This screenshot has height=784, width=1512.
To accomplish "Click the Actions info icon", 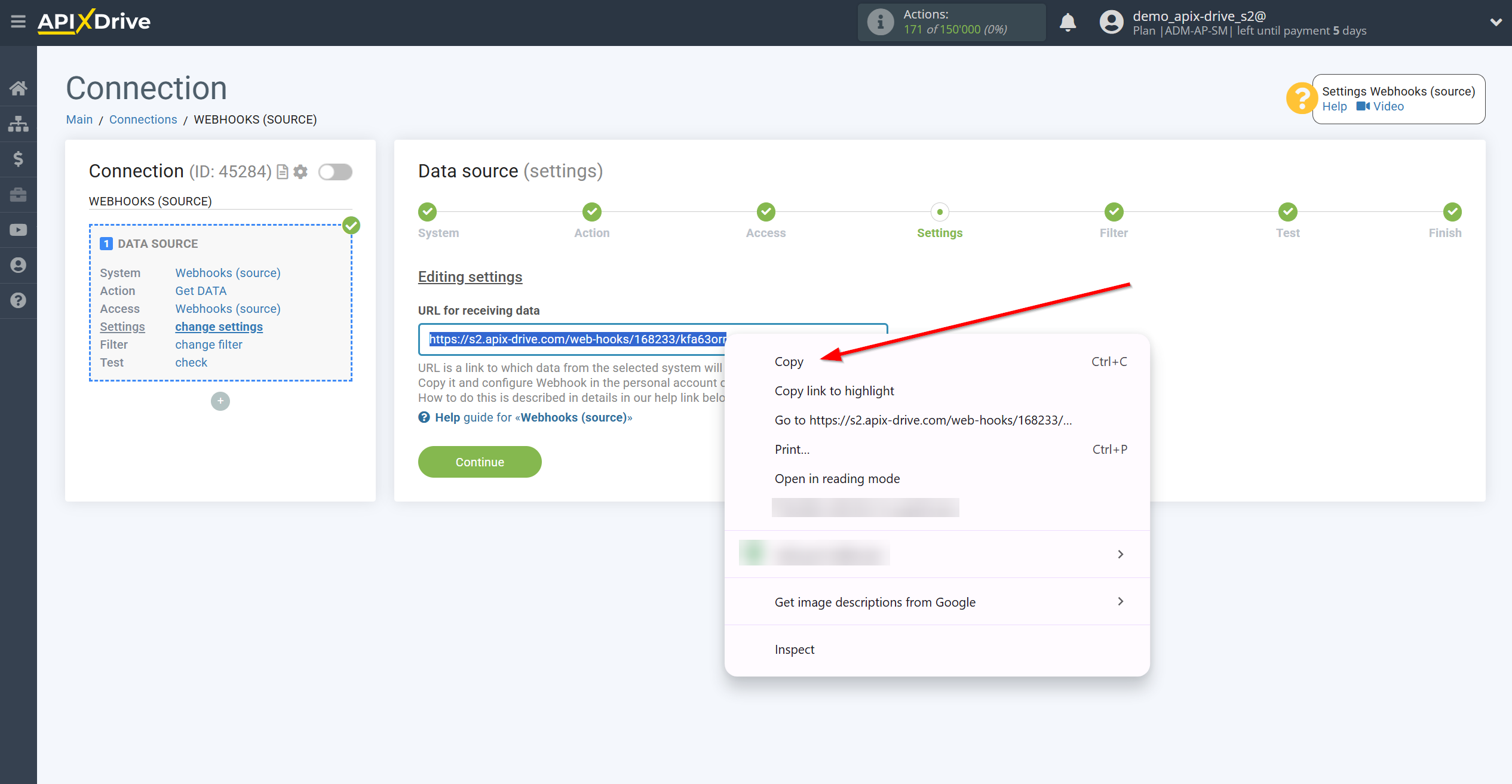I will pos(880,23).
